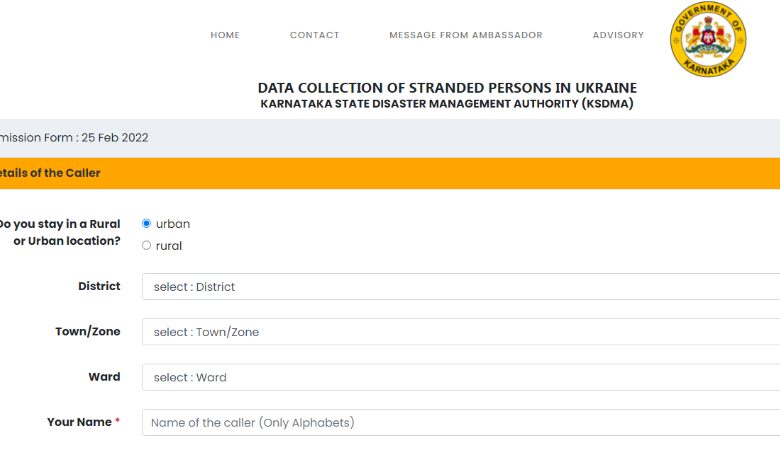
Task: Open the CONTACT navigation link
Action: point(314,35)
